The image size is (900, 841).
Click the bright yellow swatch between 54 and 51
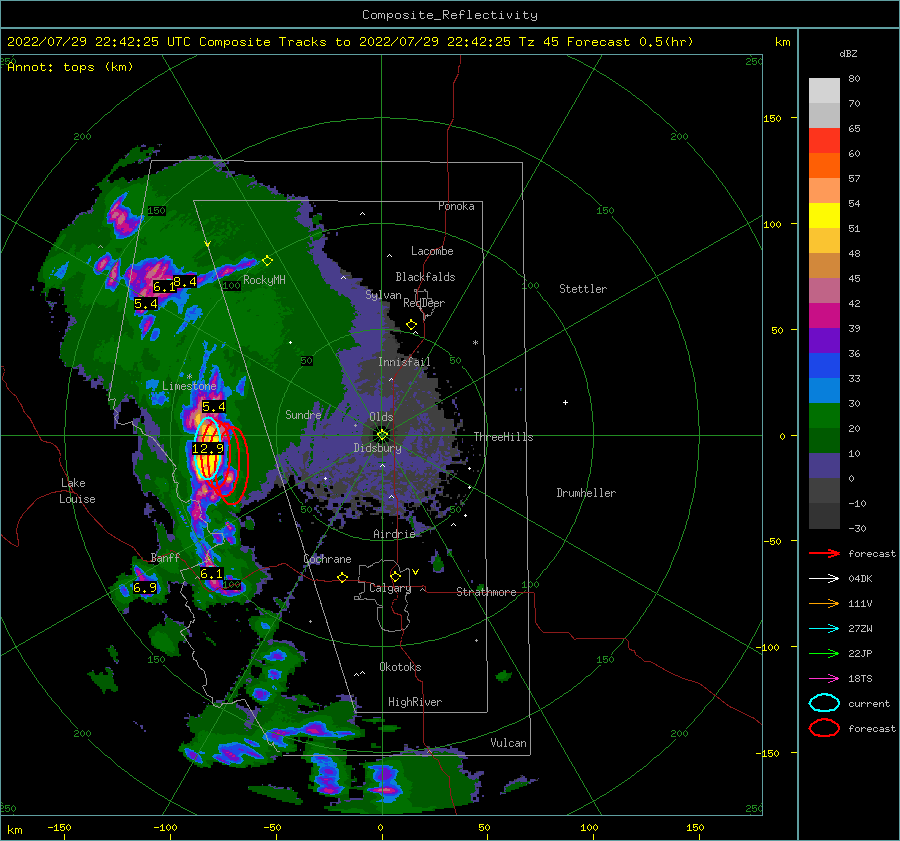(x=824, y=215)
